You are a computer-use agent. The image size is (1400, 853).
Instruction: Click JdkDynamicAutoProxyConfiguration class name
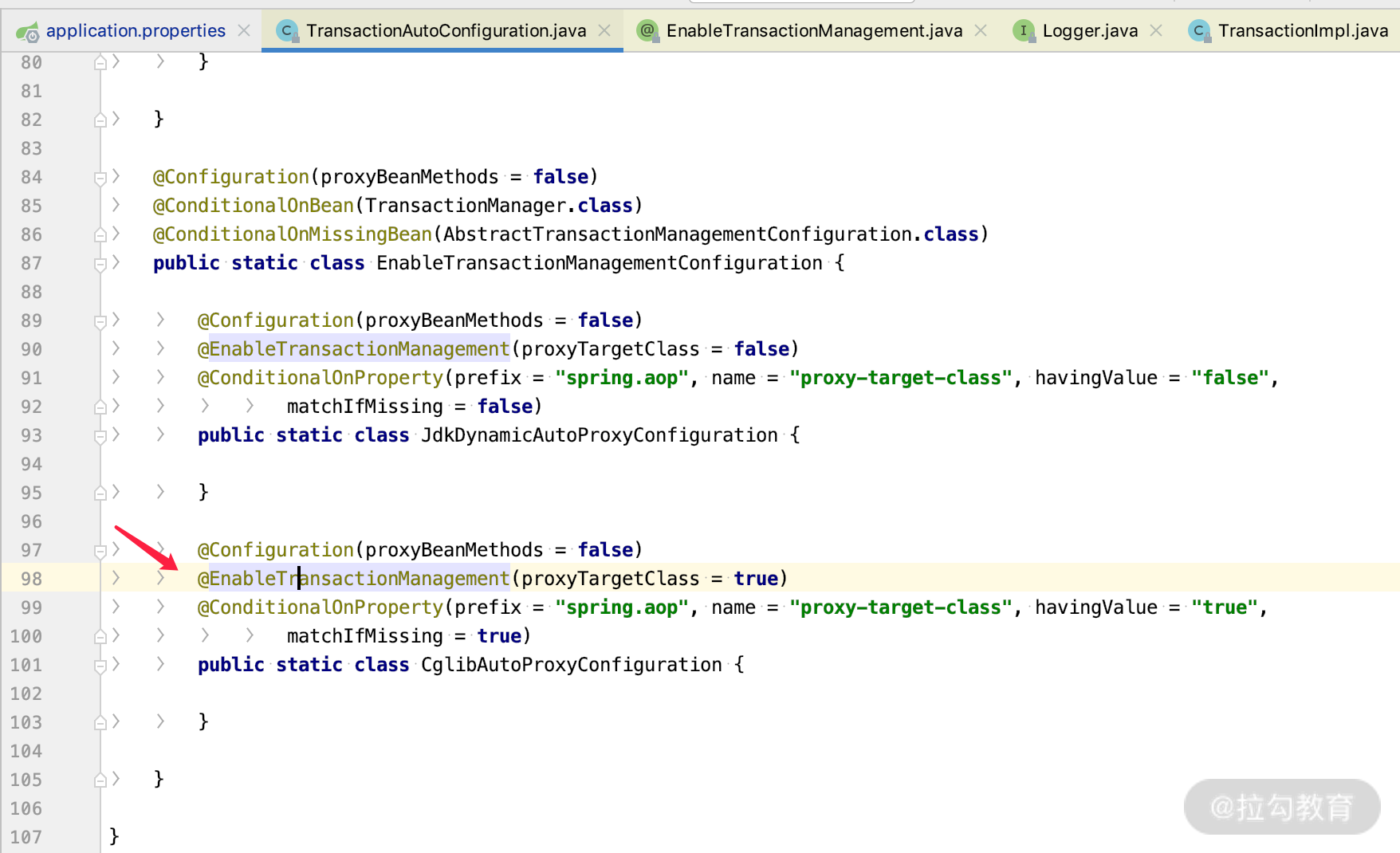(x=600, y=435)
